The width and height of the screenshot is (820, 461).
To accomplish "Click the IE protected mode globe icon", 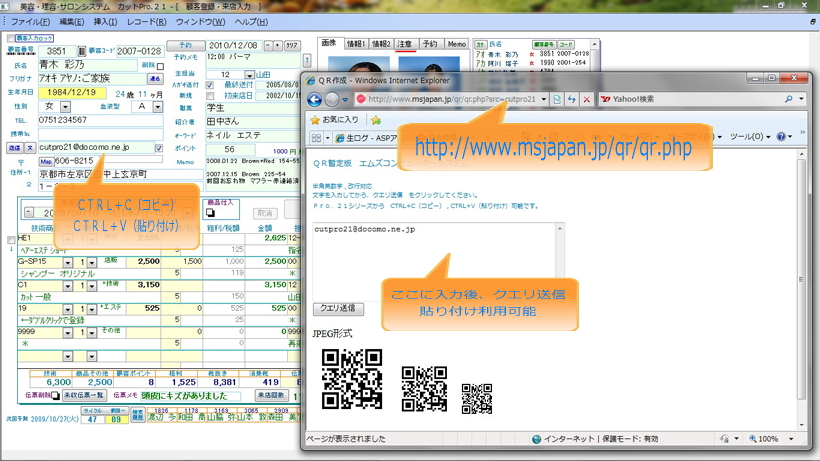I will (x=537, y=439).
